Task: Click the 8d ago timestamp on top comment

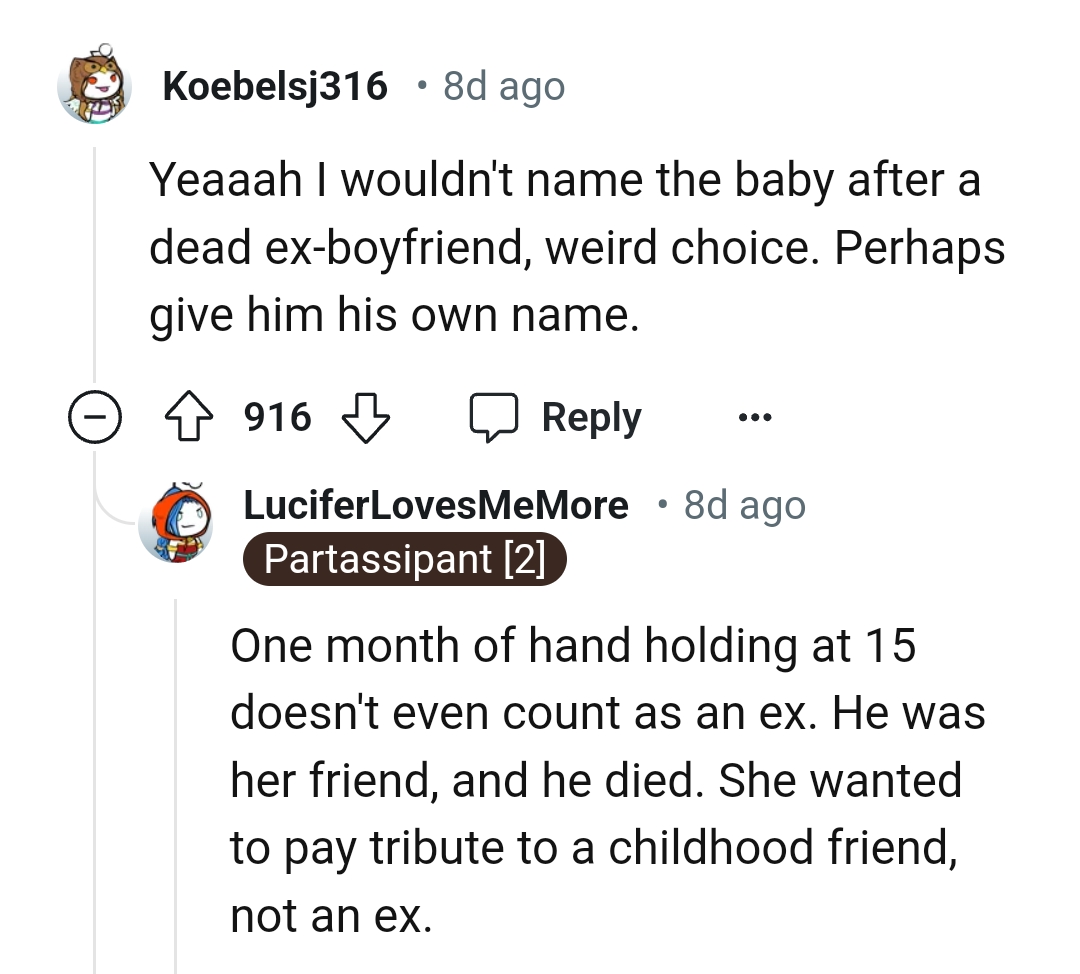Action: coord(502,87)
